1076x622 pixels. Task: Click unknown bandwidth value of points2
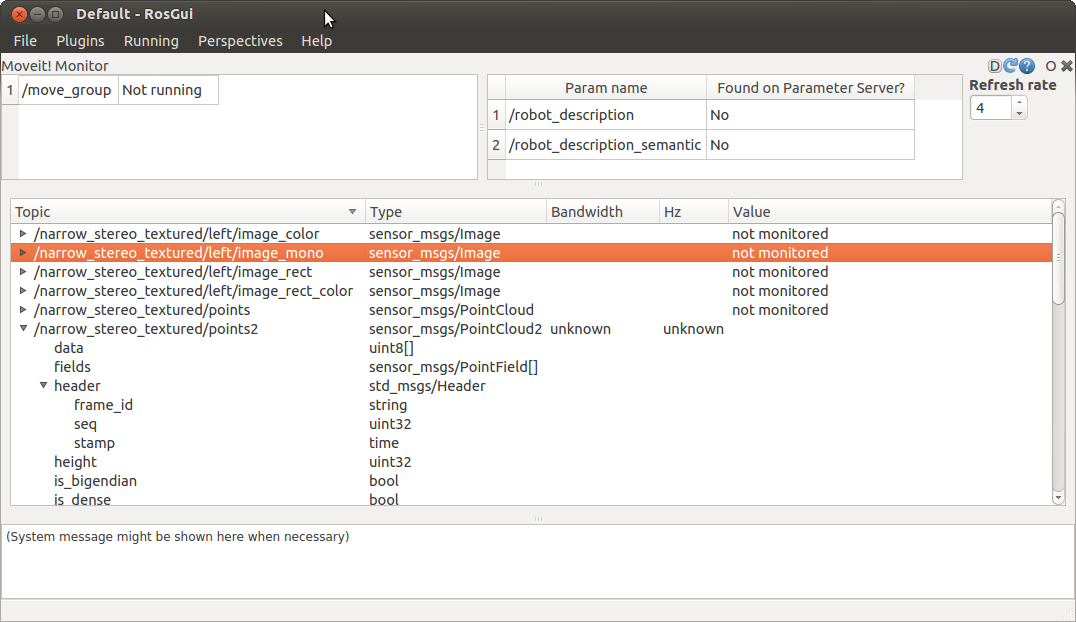point(581,329)
